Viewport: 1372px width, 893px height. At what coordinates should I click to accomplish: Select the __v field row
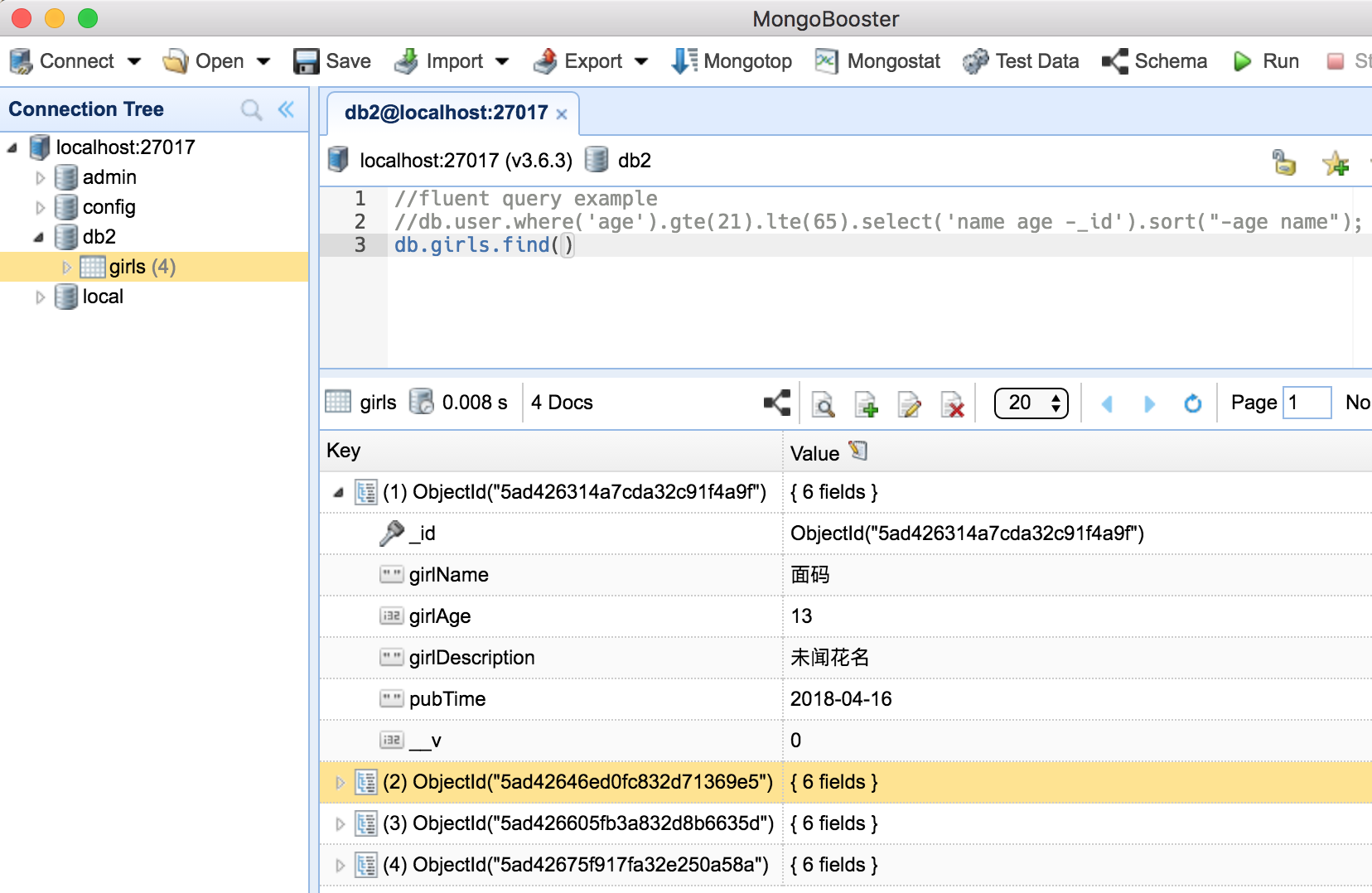click(846, 741)
